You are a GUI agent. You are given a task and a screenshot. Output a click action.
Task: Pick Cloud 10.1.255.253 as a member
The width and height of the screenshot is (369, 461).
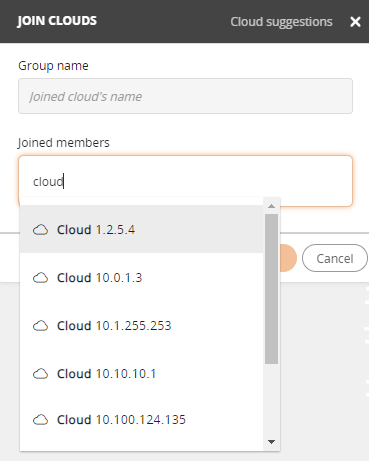point(142,325)
